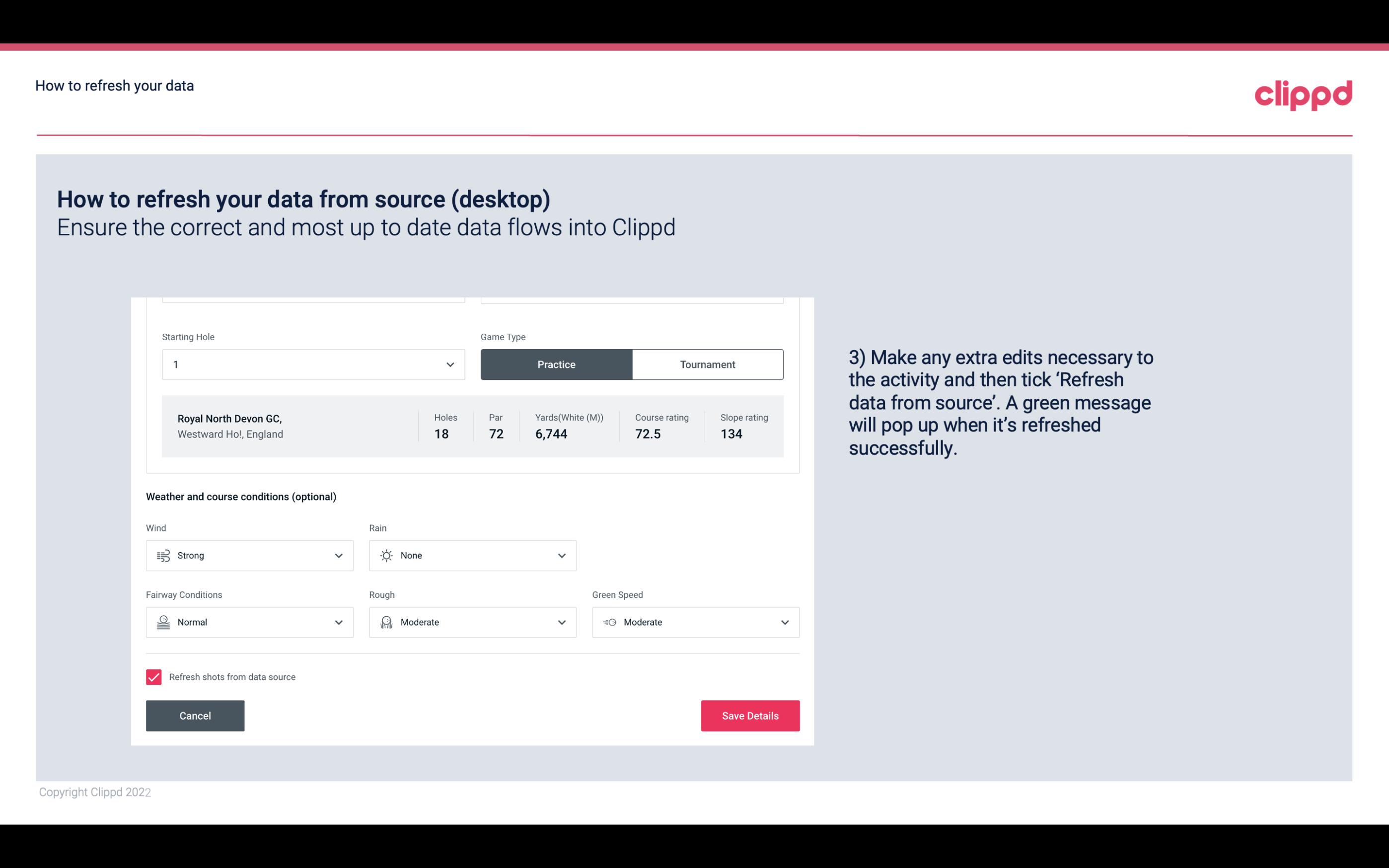1389x868 pixels.
Task: Select the Practice game type toggle
Action: coord(556,364)
